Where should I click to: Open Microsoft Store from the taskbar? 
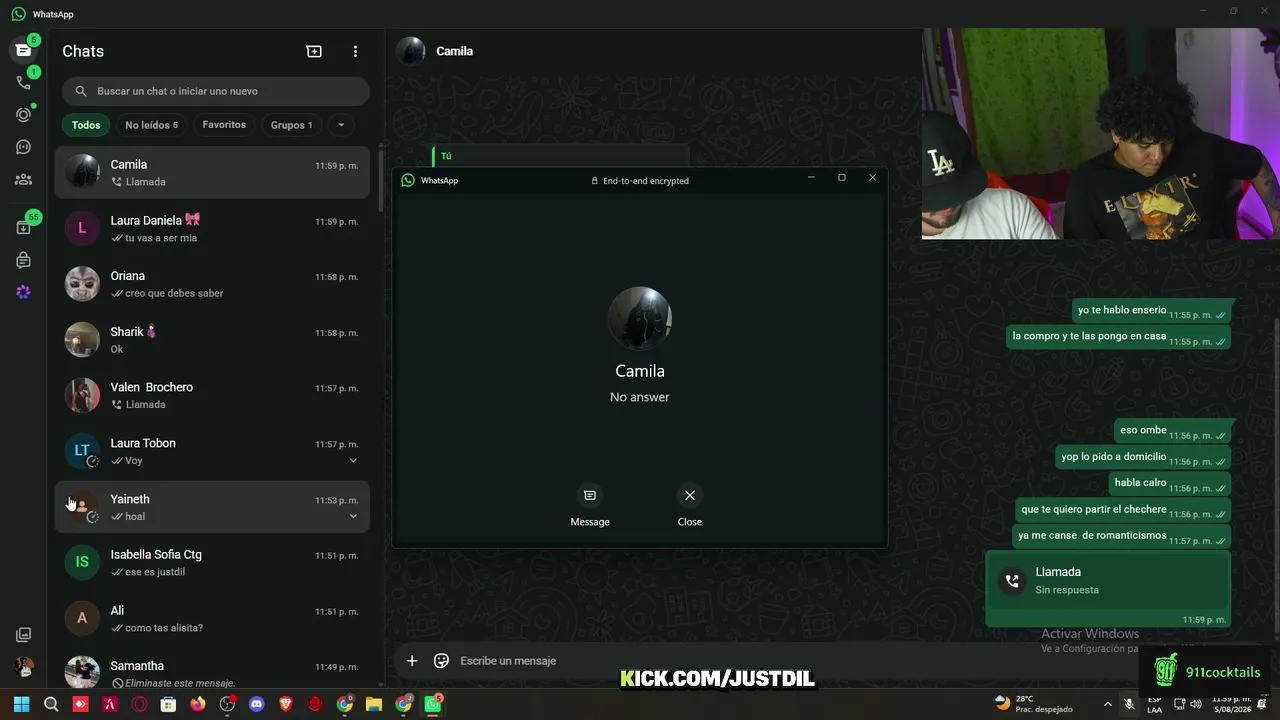pos(168,704)
